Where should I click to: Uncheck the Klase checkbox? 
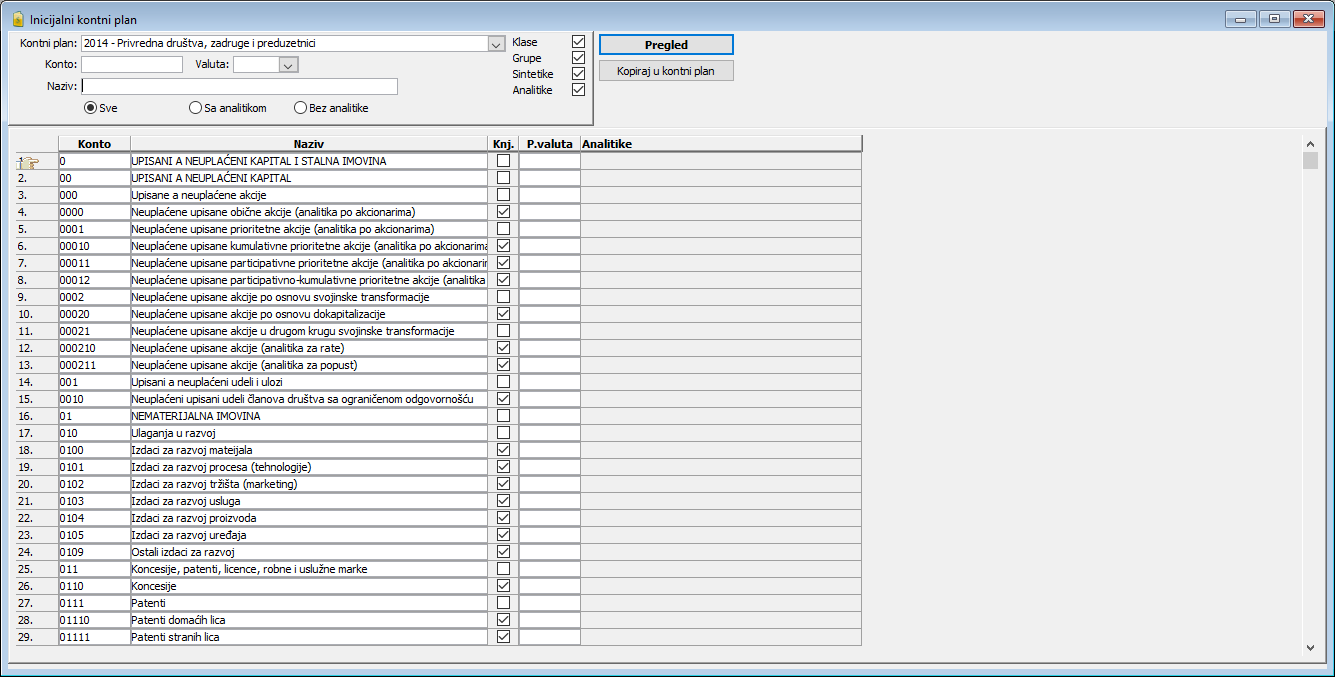[578, 42]
